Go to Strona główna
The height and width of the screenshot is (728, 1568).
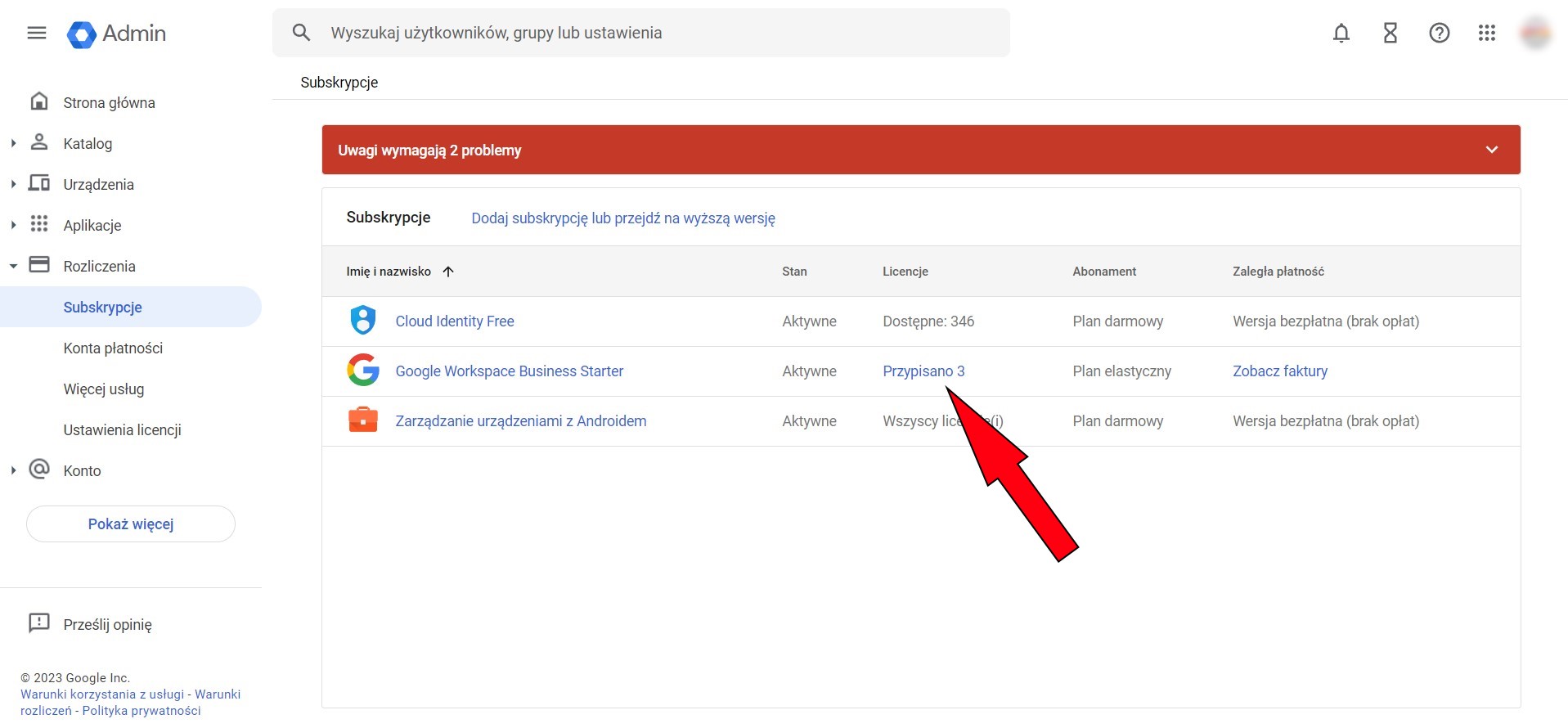109,102
